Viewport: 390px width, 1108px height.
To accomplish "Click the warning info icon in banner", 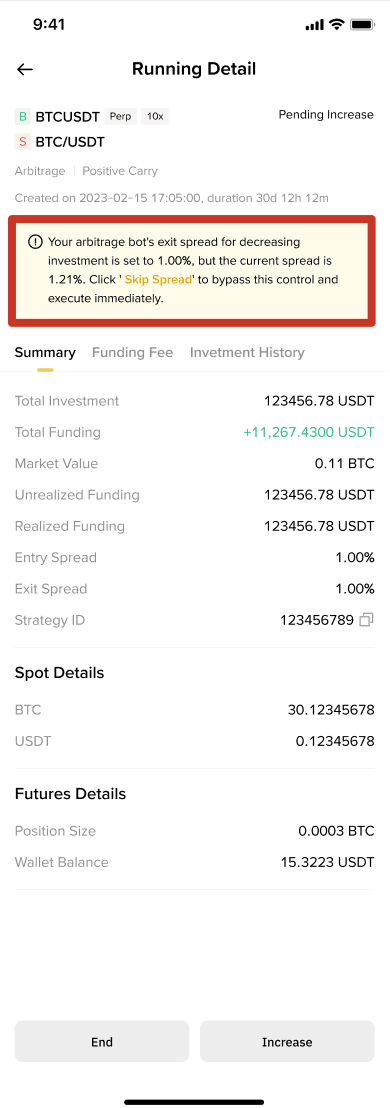I will (x=35, y=242).
